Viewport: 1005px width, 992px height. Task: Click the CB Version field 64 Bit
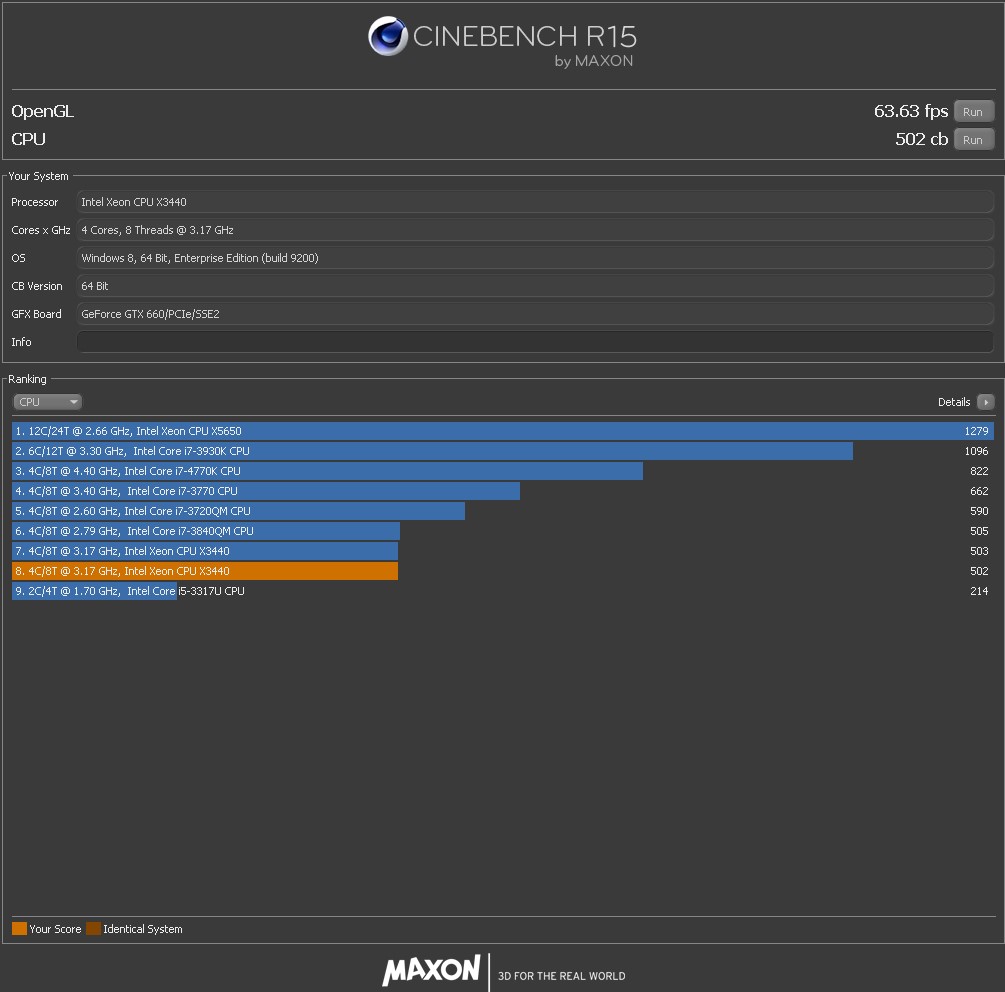[x=535, y=286]
